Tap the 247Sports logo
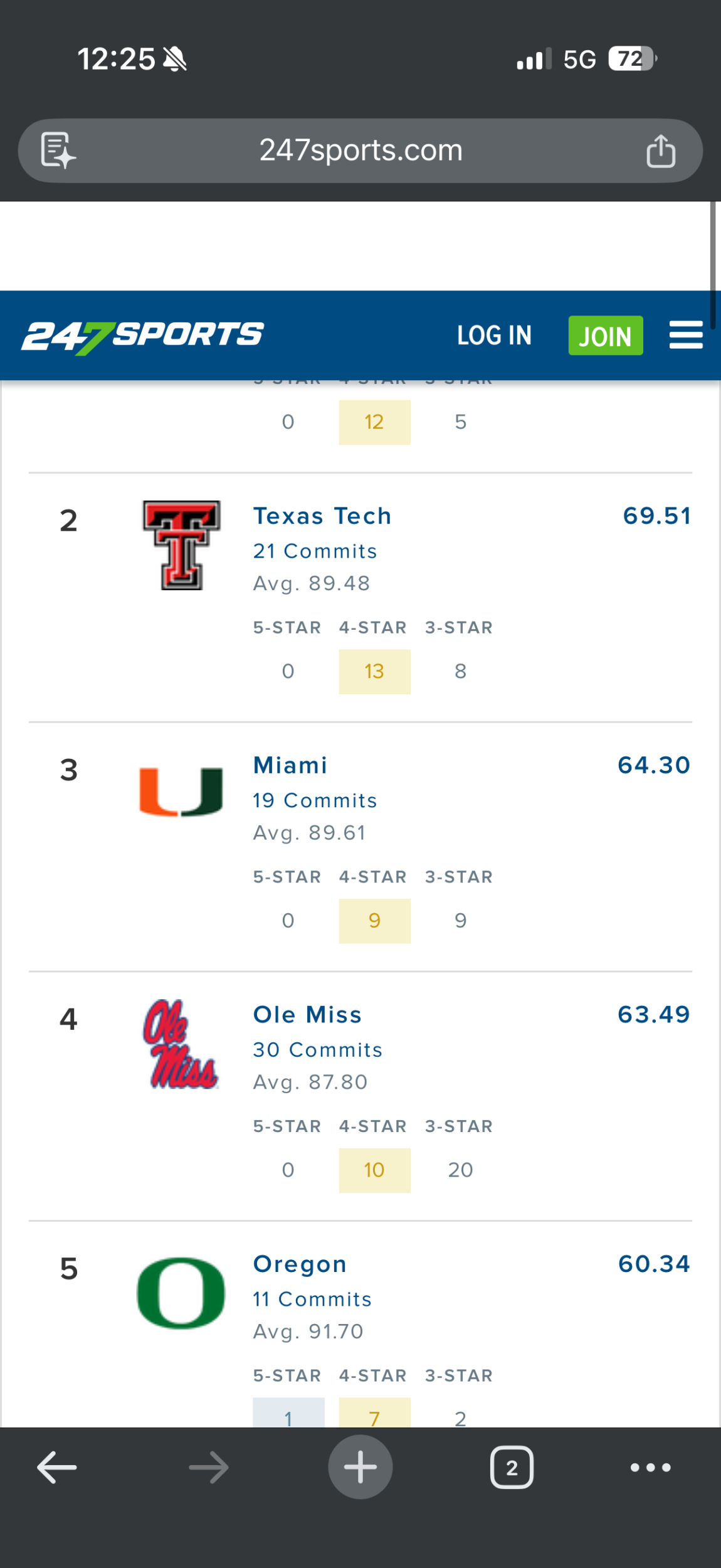This screenshot has width=721, height=1568. [143, 336]
